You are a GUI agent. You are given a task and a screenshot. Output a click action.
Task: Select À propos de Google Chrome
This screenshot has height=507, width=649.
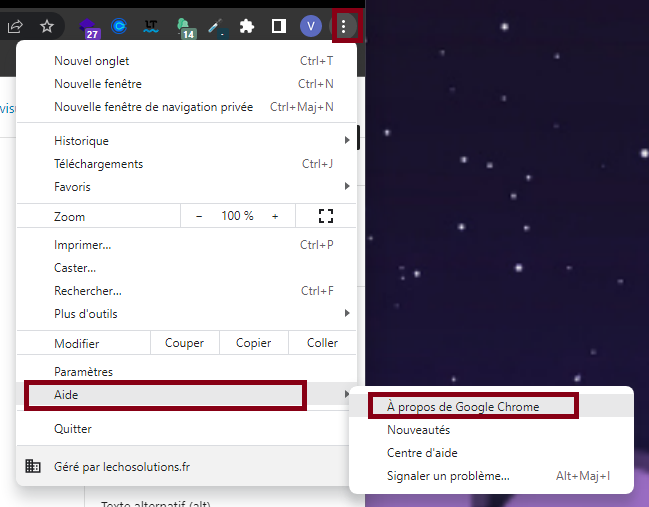coord(491,406)
